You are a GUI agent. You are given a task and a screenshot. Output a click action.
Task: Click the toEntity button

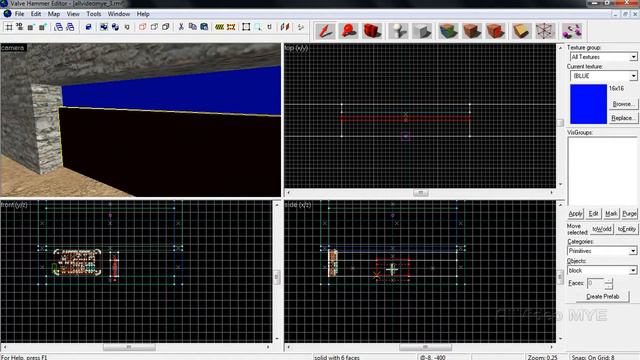[x=627, y=229]
